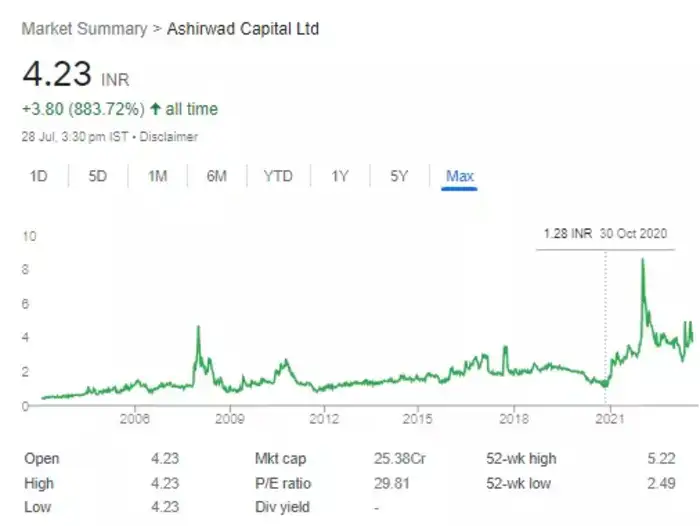This screenshot has width=700, height=526.
Task: Open the 1M chart range
Action: (157, 177)
